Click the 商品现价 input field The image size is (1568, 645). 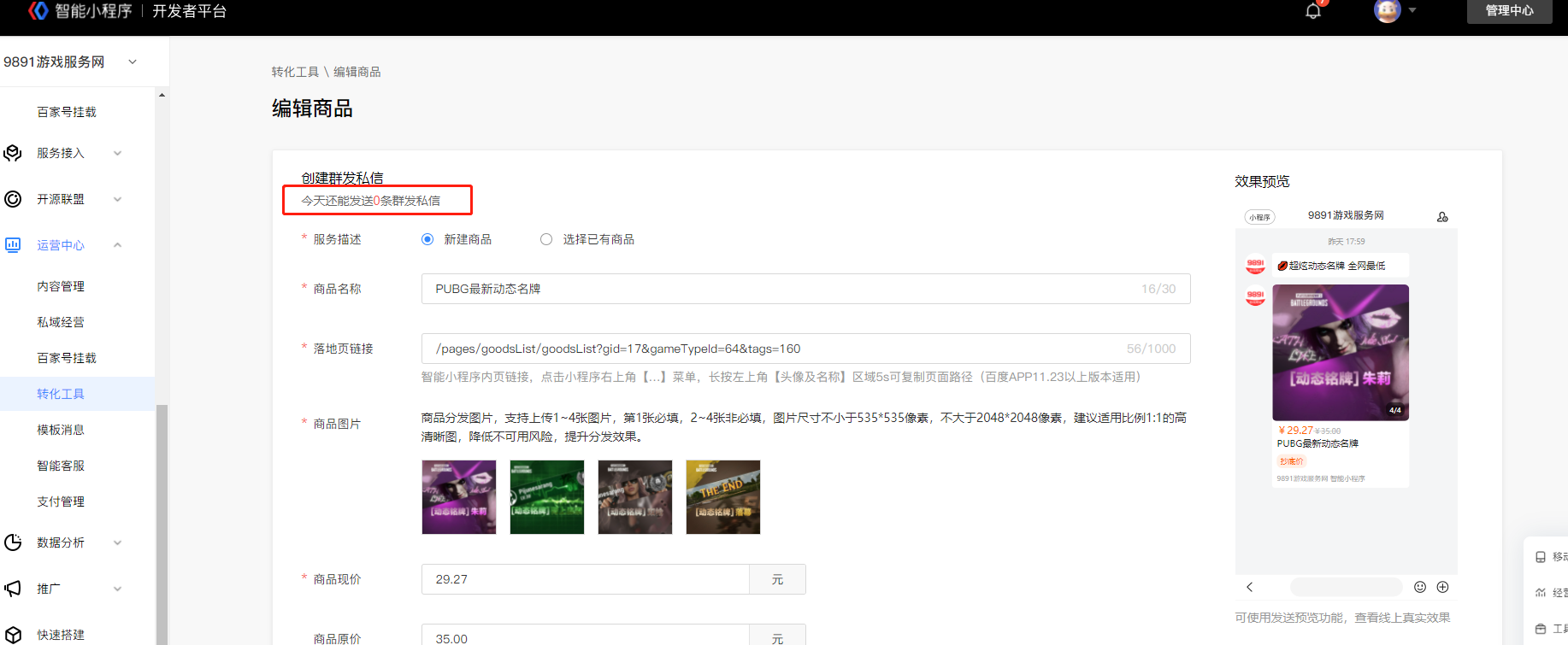[x=586, y=579]
